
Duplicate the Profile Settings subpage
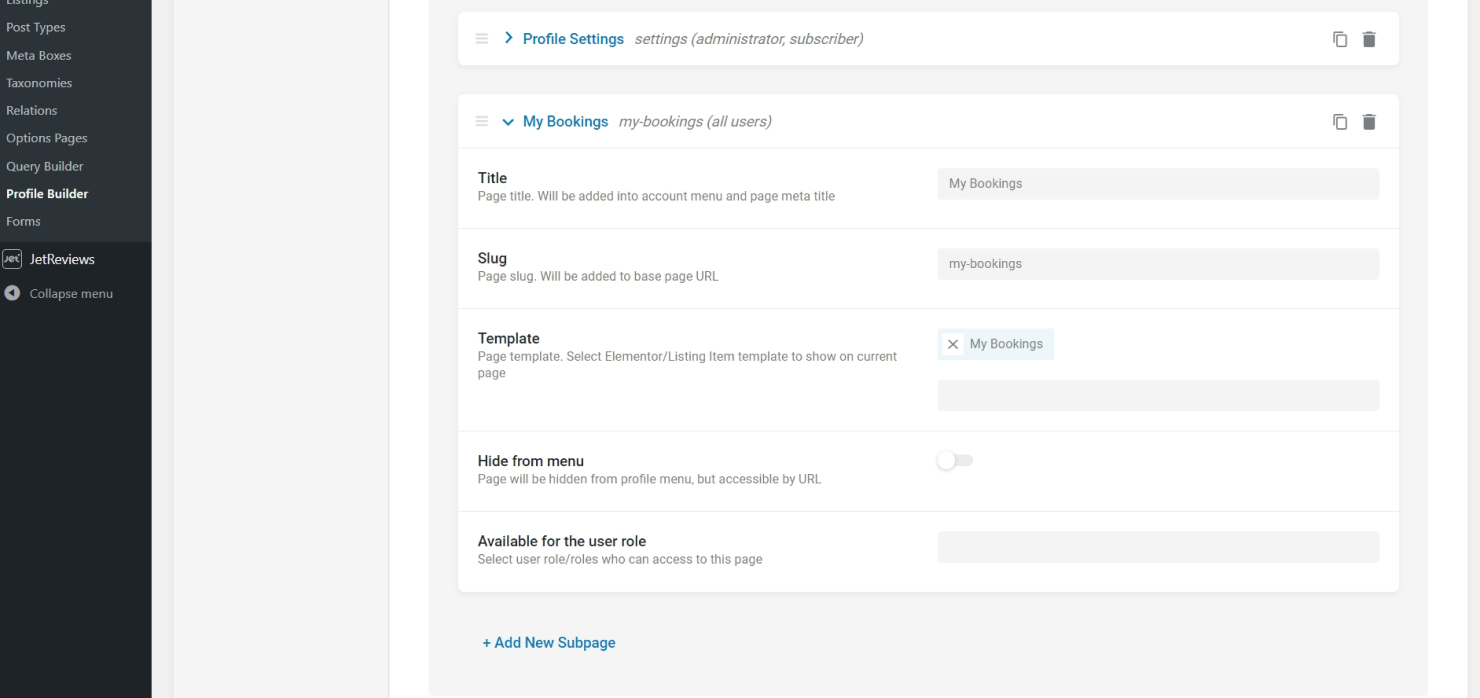1340,39
